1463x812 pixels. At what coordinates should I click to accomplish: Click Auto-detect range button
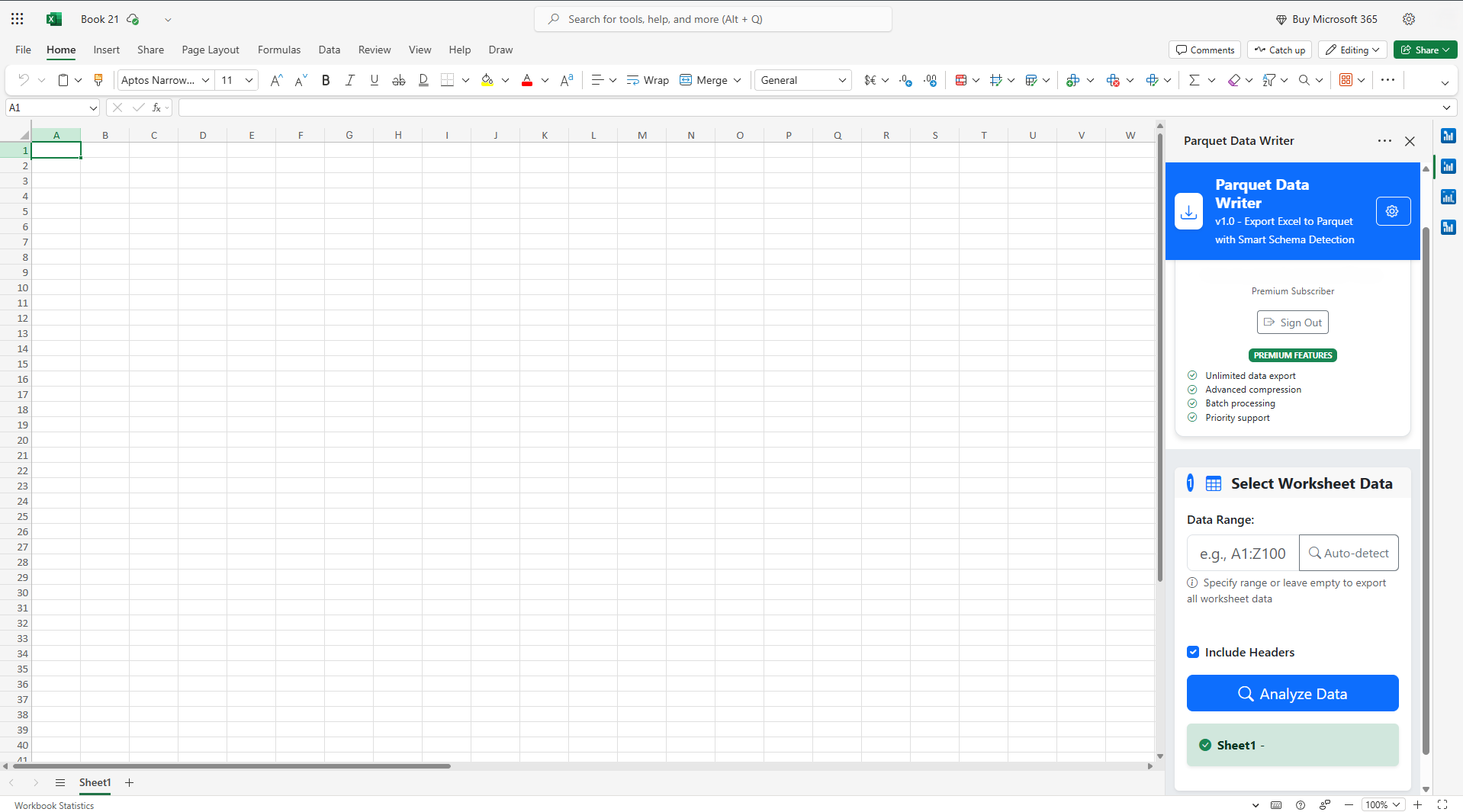click(x=1349, y=554)
